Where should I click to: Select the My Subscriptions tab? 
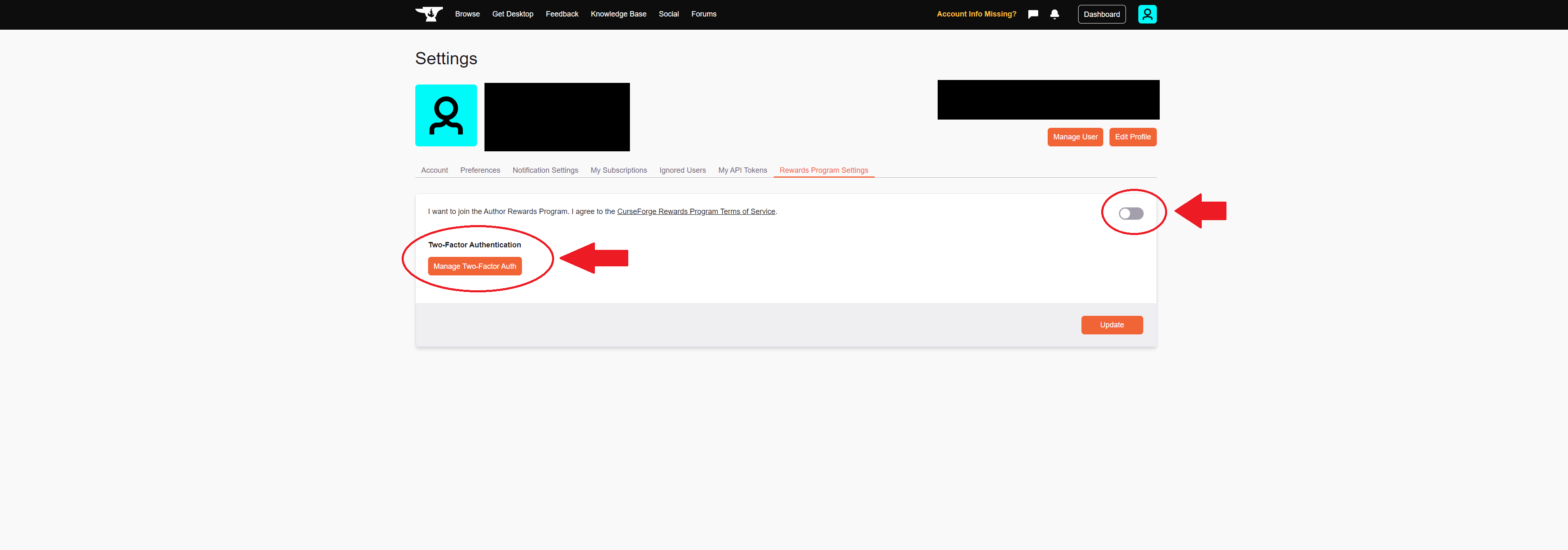618,171
